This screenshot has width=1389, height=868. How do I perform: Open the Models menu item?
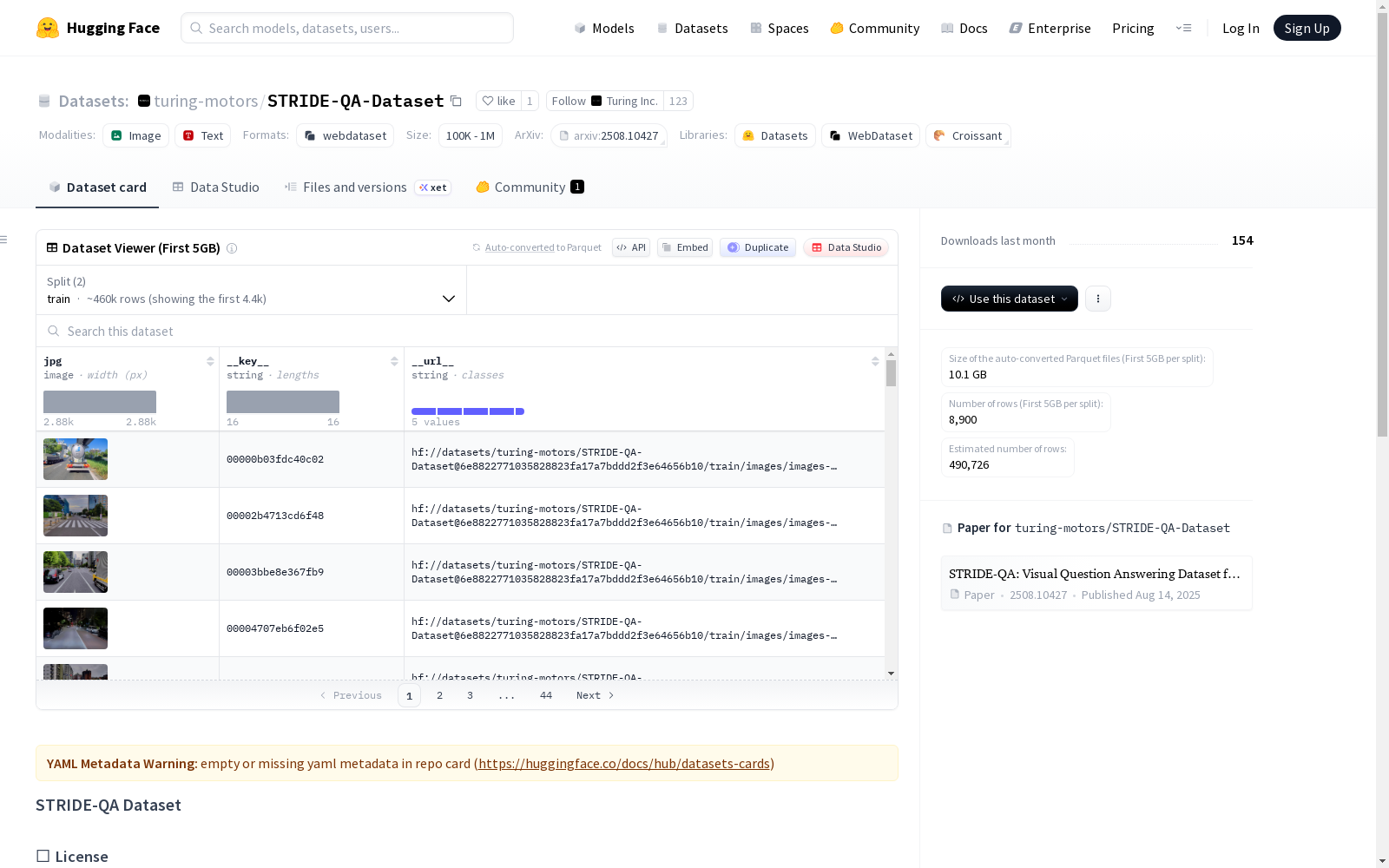tap(604, 28)
